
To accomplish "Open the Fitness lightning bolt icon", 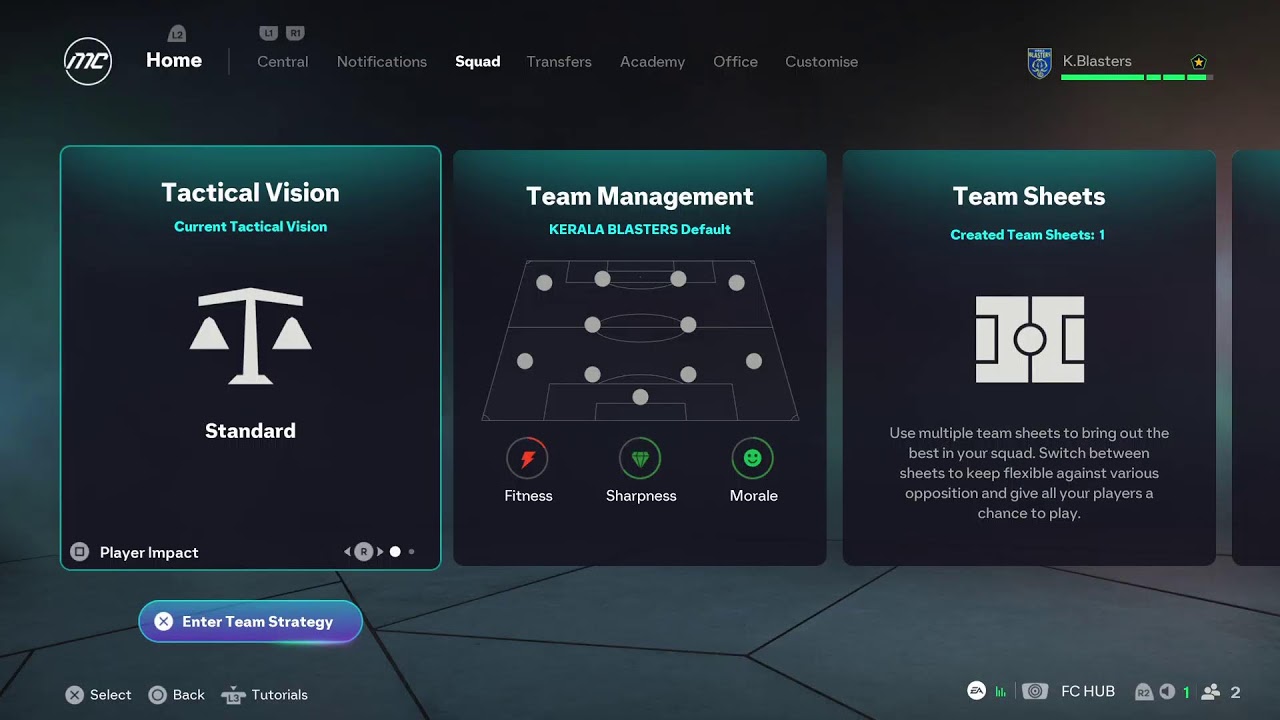I will point(528,459).
